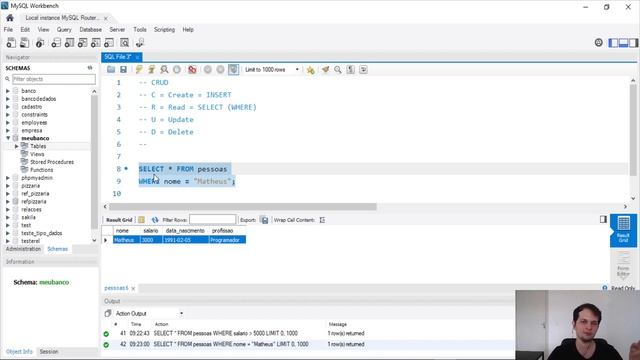Toggle invisible characters icon
The width and height of the screenshot is (640, 360).
pos(351,70)
